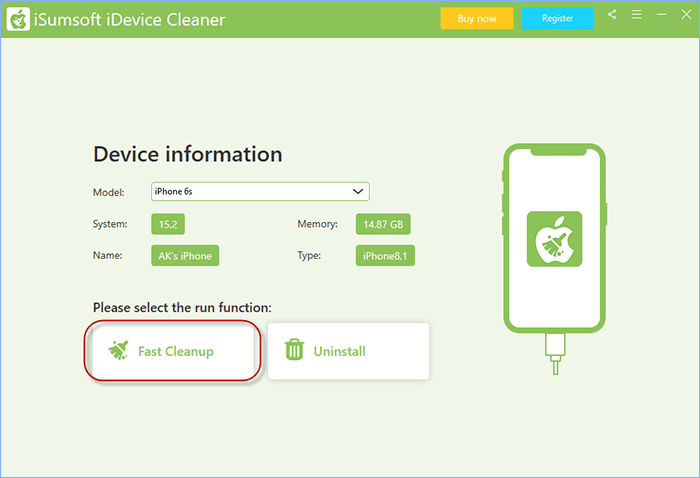The image size is (700, 478).
Task: Click the Type: label
Action: tap(309, 256)
